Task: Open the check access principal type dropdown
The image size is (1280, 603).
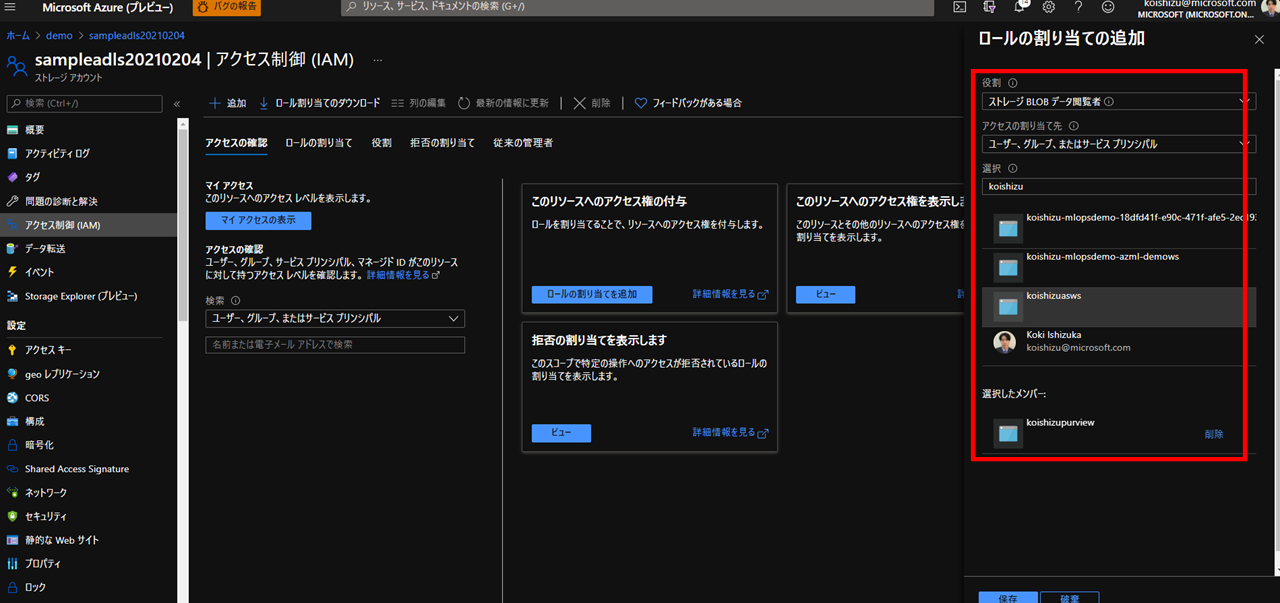Action: tap(335, 318)
